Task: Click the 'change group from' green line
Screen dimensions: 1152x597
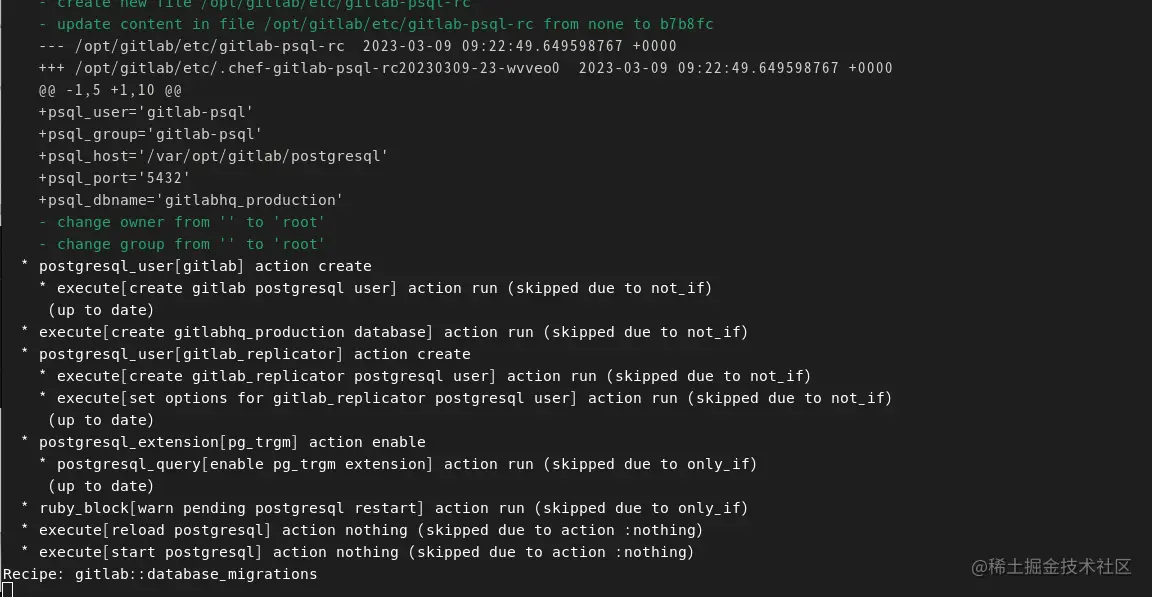Action: (x=181, y=244)
